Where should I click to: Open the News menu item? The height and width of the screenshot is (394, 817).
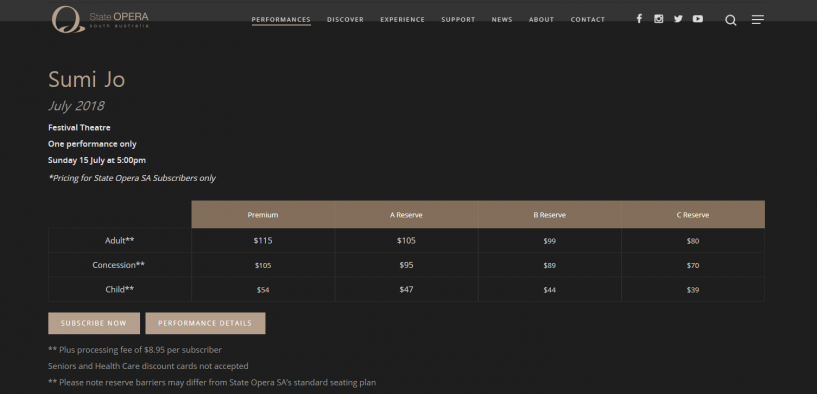[502, 20]
